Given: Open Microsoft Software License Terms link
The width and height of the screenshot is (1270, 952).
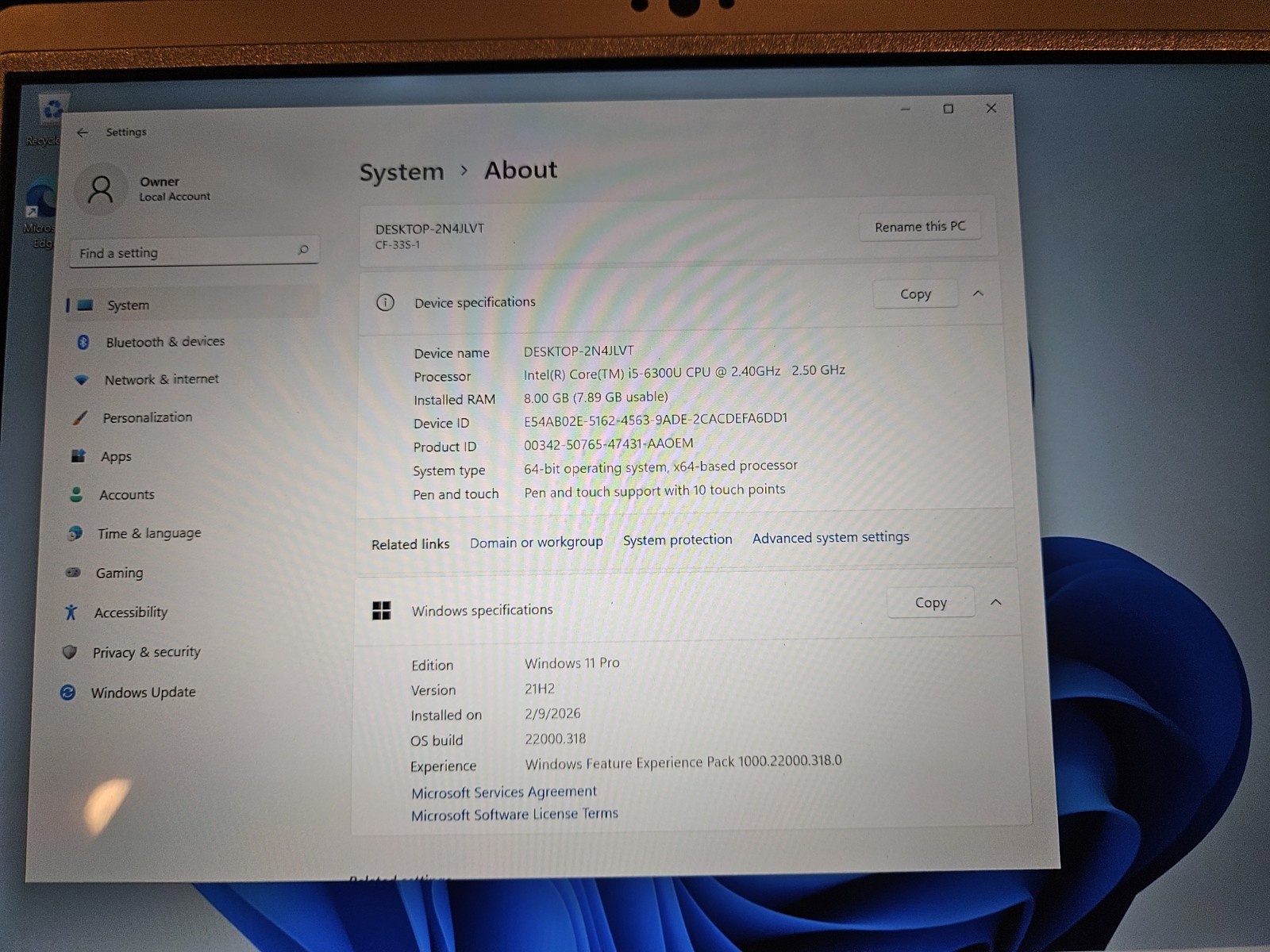Looking at the screenshot, I should pyautogui.click(x=514, y=815).
